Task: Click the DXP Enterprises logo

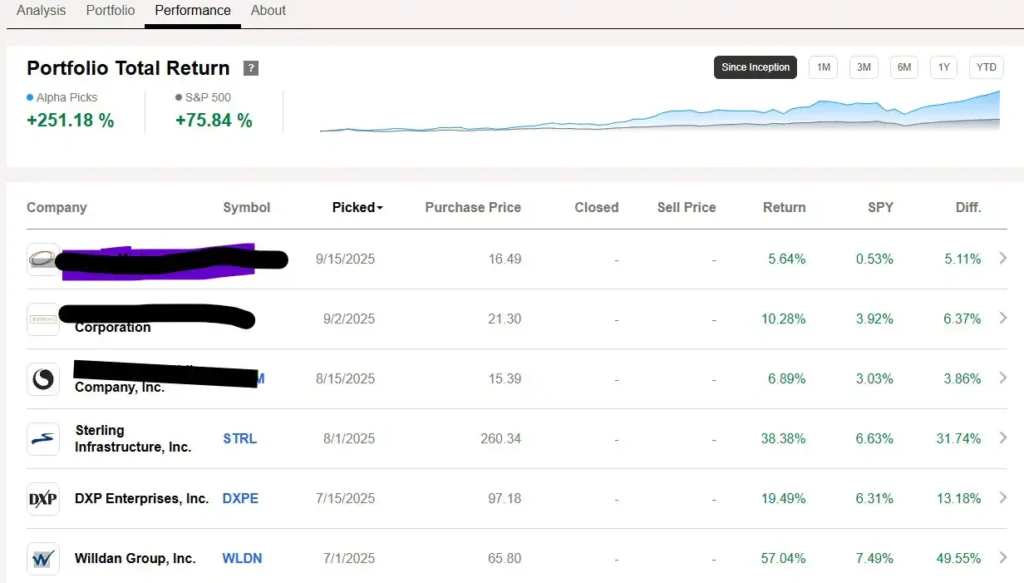Action: 43,498
